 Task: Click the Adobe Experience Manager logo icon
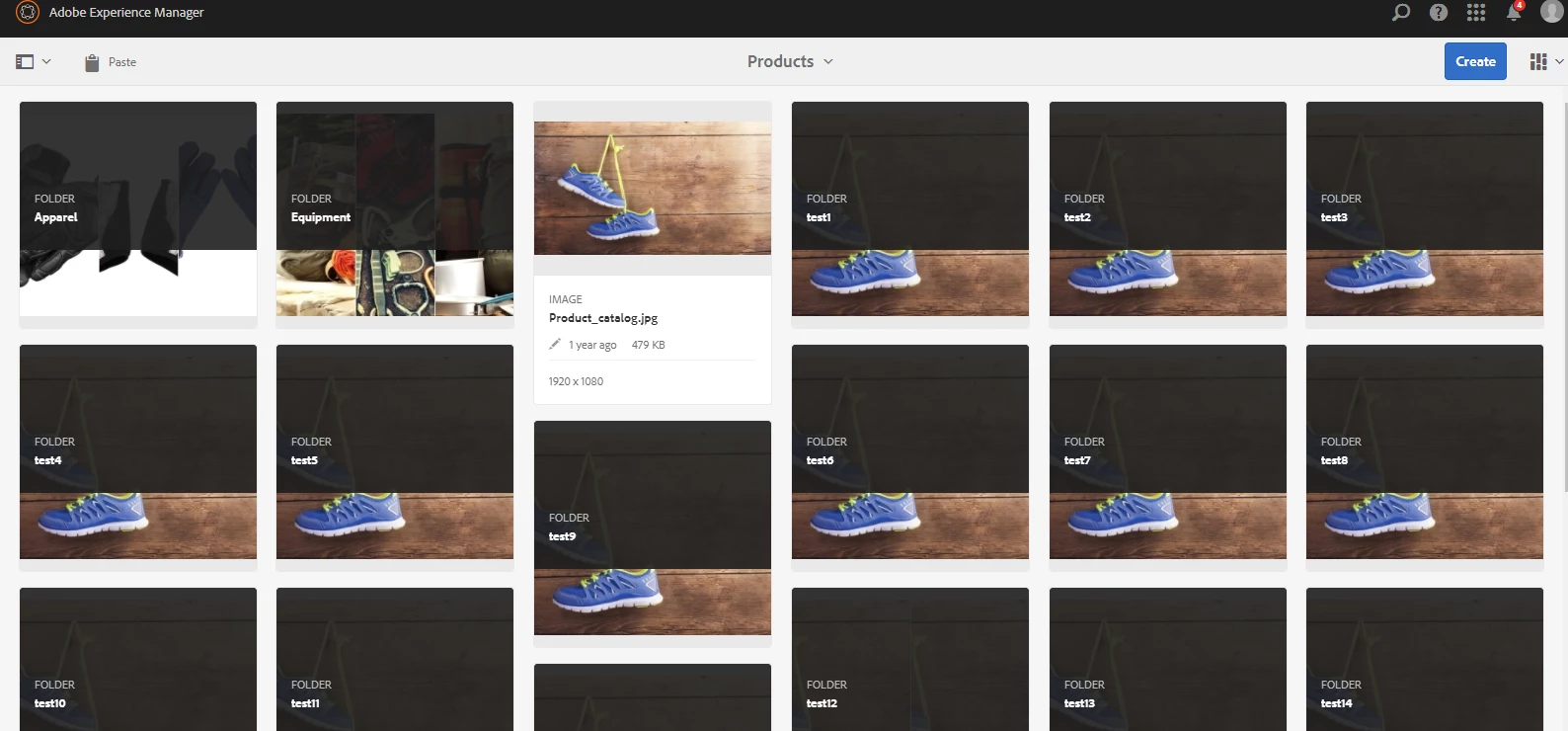tap(28, 12)
